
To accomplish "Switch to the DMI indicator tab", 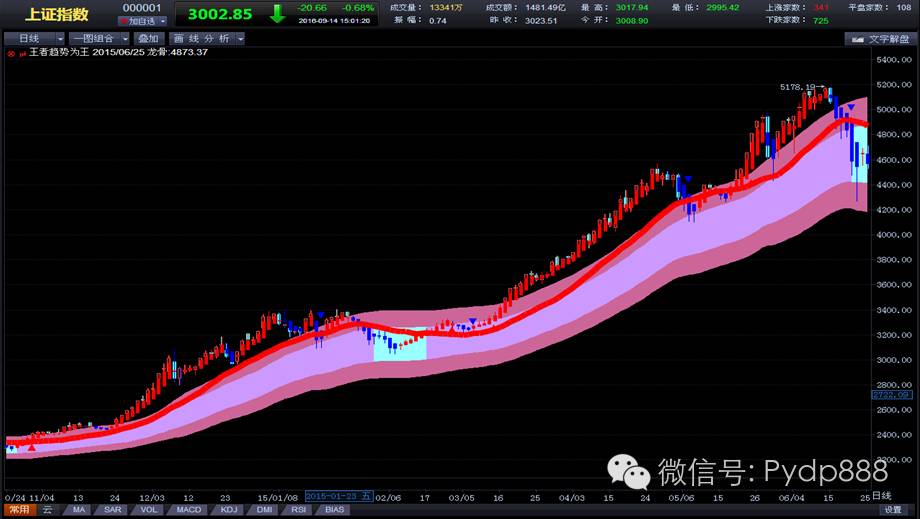I will click(264, 510).
